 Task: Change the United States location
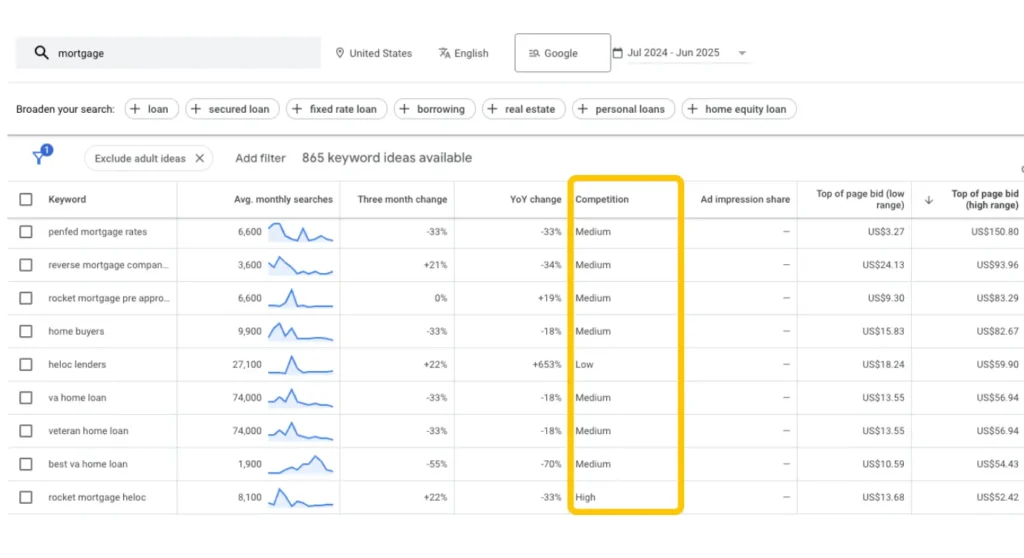[x=374, y=53]
